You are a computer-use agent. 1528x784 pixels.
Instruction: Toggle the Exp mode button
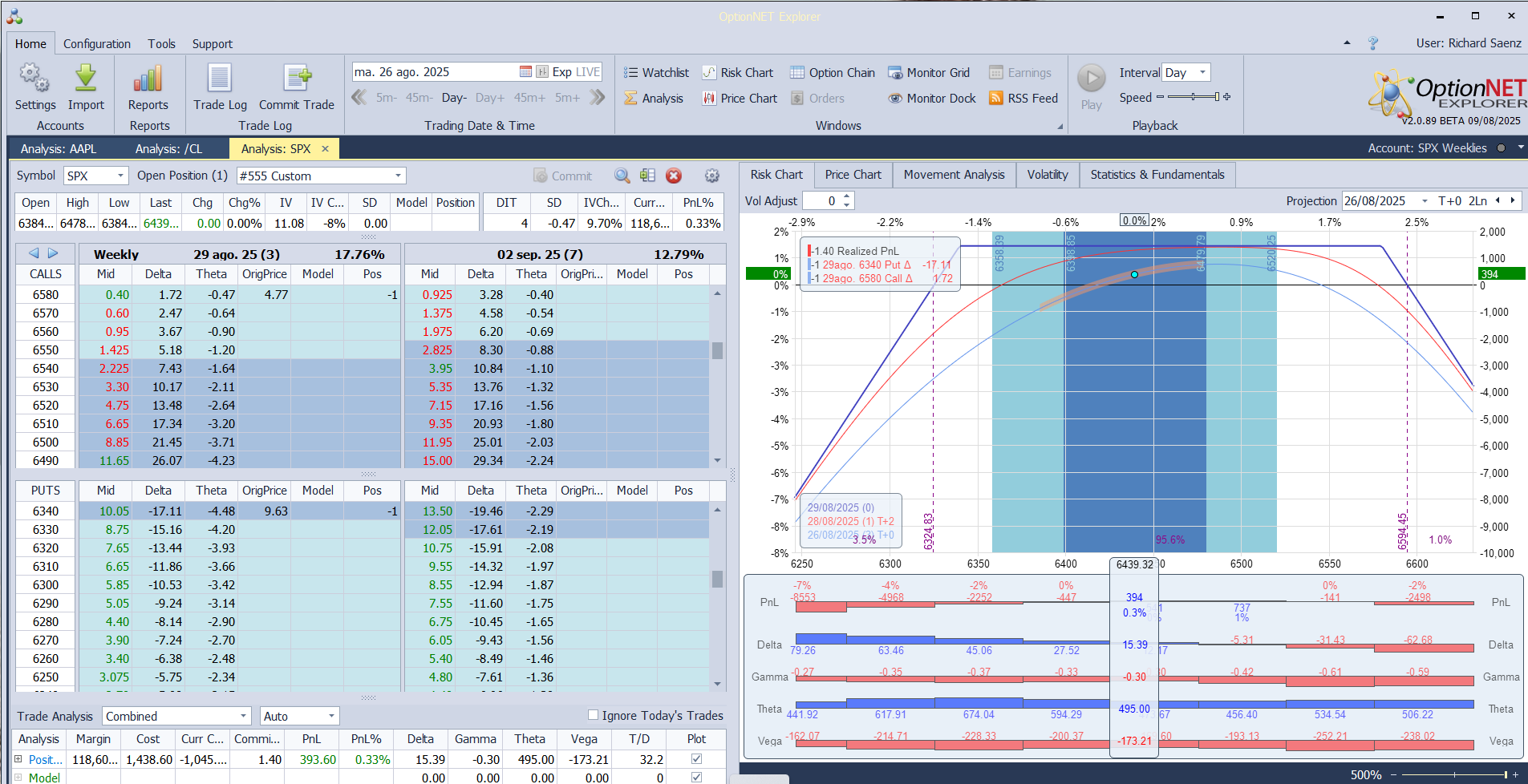click(x=562, y=71)
